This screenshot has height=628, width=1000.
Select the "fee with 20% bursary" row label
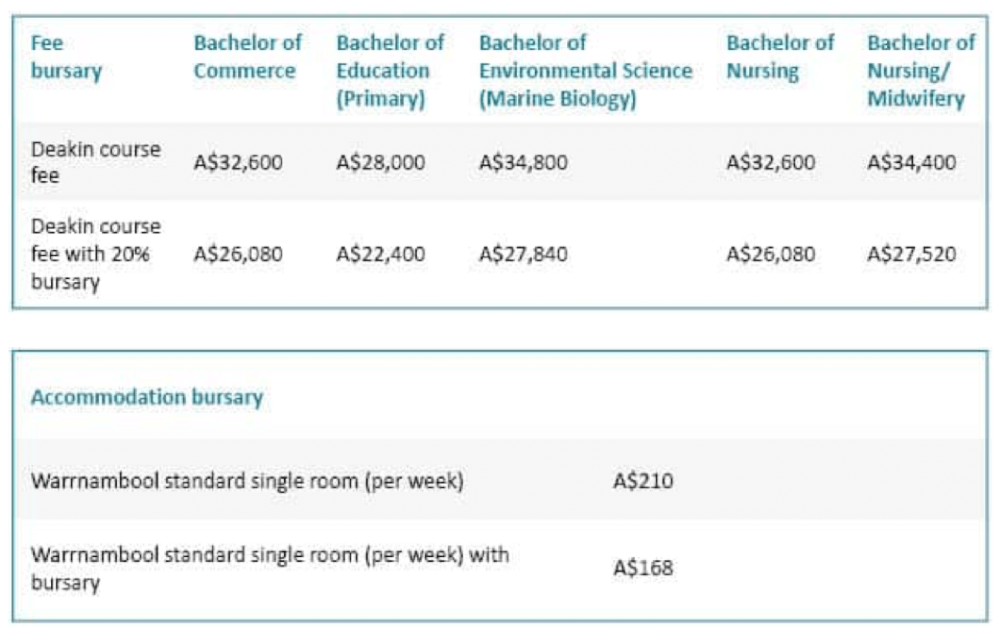click(96, 254)
